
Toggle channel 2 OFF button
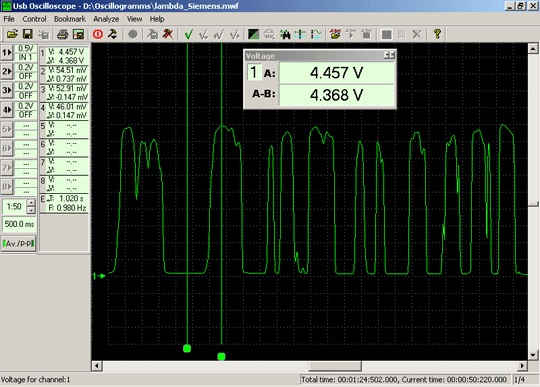(x=7, y=72)
